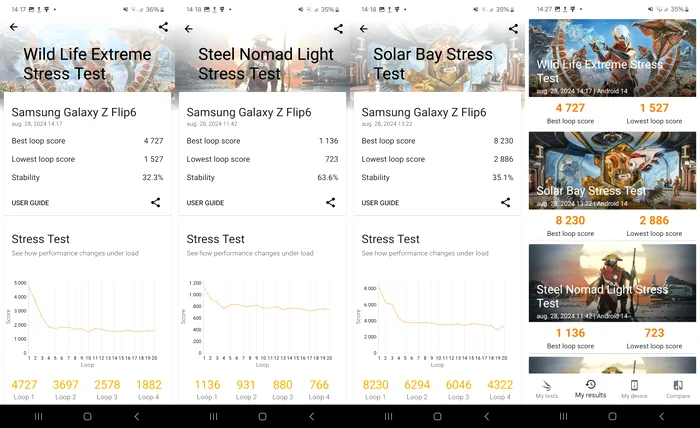Click best loop score 8 230 in results list
Image resolution: width=700 pixels, height=428 pixels.
570,220
